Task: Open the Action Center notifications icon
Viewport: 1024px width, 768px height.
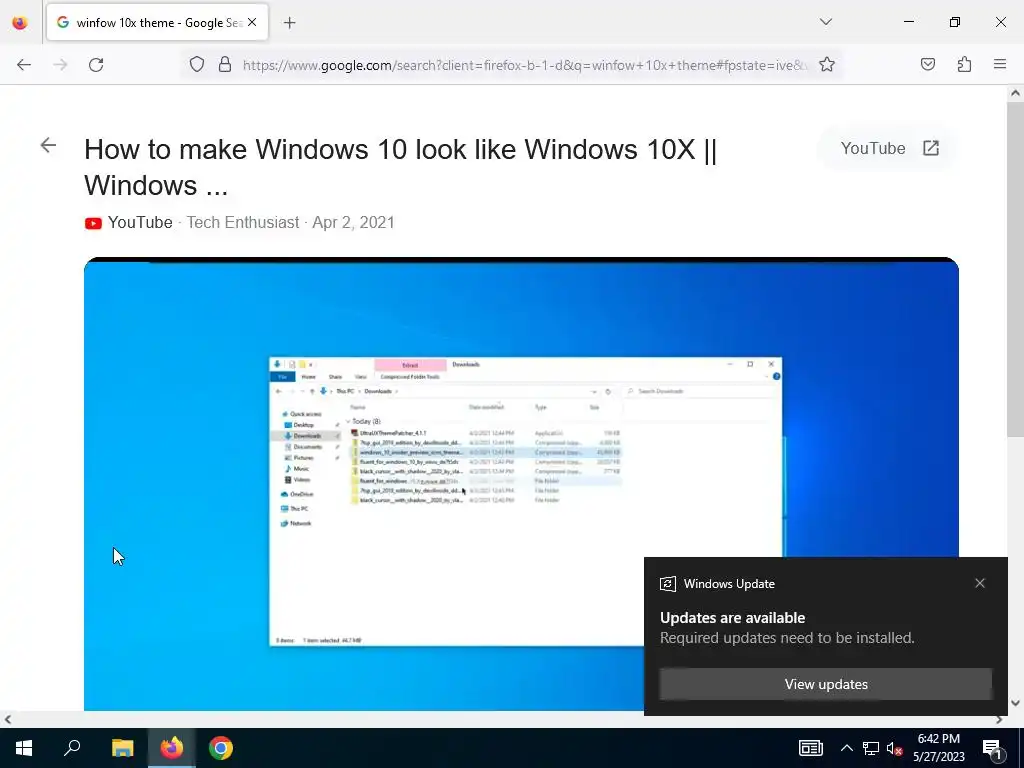Action: coord(993,748)
